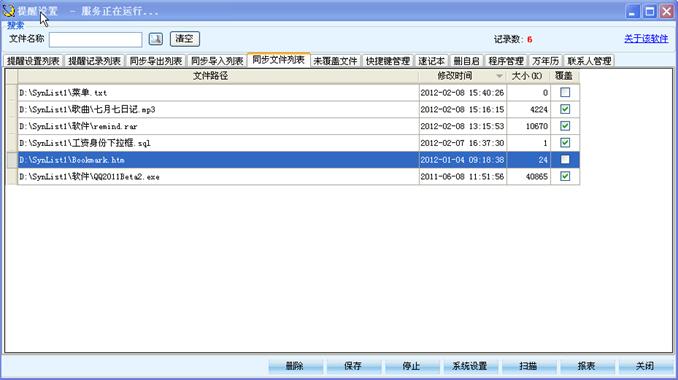The image size is (678, 380).
Task: Check the 覆盖 box for Bookmark.htm
Action: [x=565, y=160]
